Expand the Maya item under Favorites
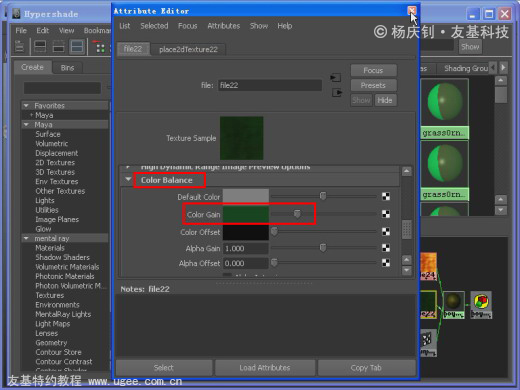This screenshot has width=520, height=390. [x=31, y=115]
